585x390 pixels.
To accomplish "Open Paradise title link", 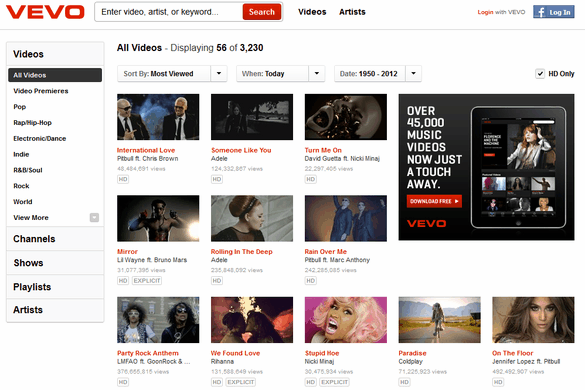I will click(412, 353).
